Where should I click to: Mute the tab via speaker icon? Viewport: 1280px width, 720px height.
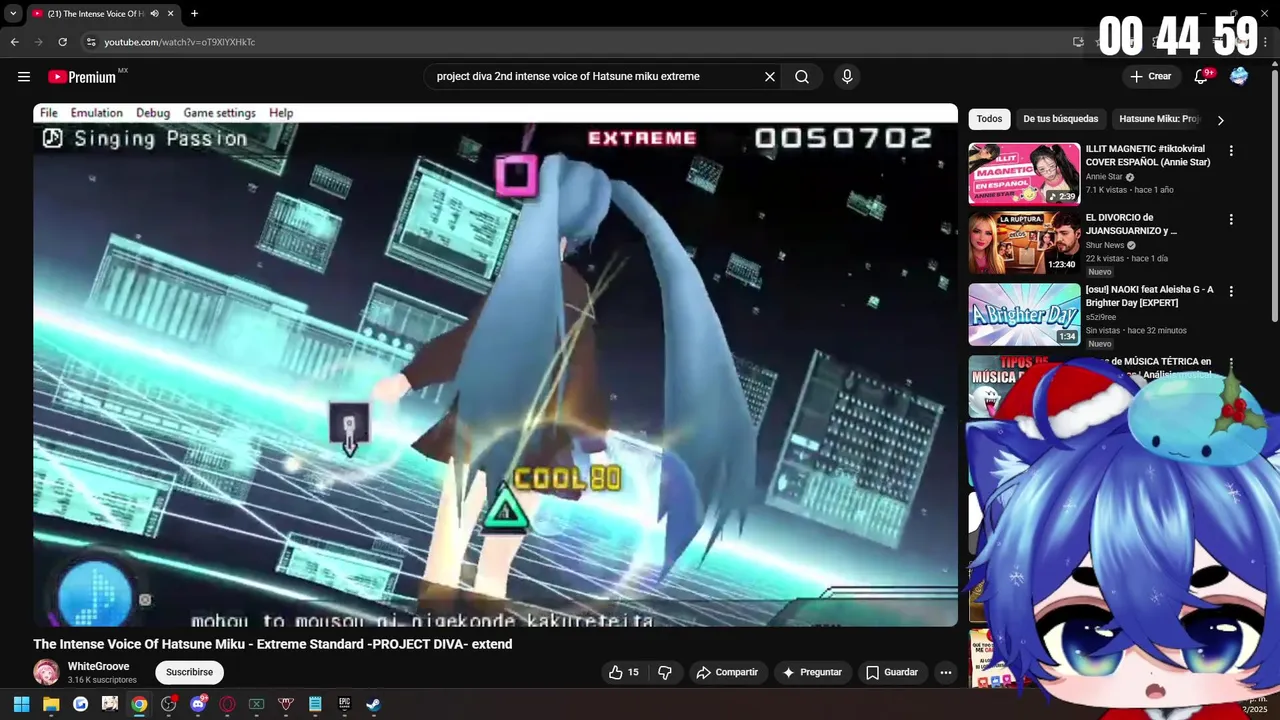click(x=154, y=13)
